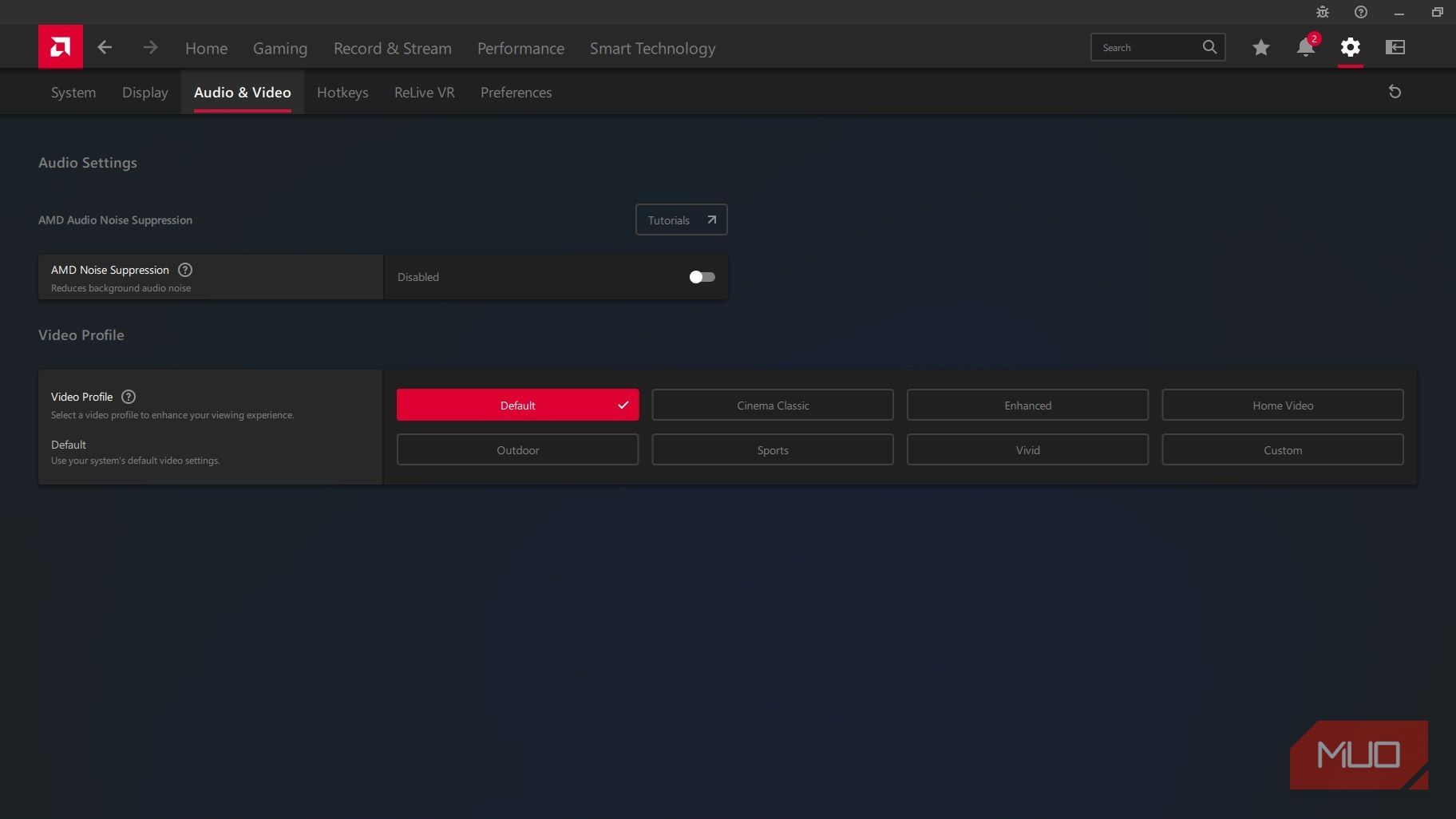Click the bug report icon

click(x=1323, y=12)
